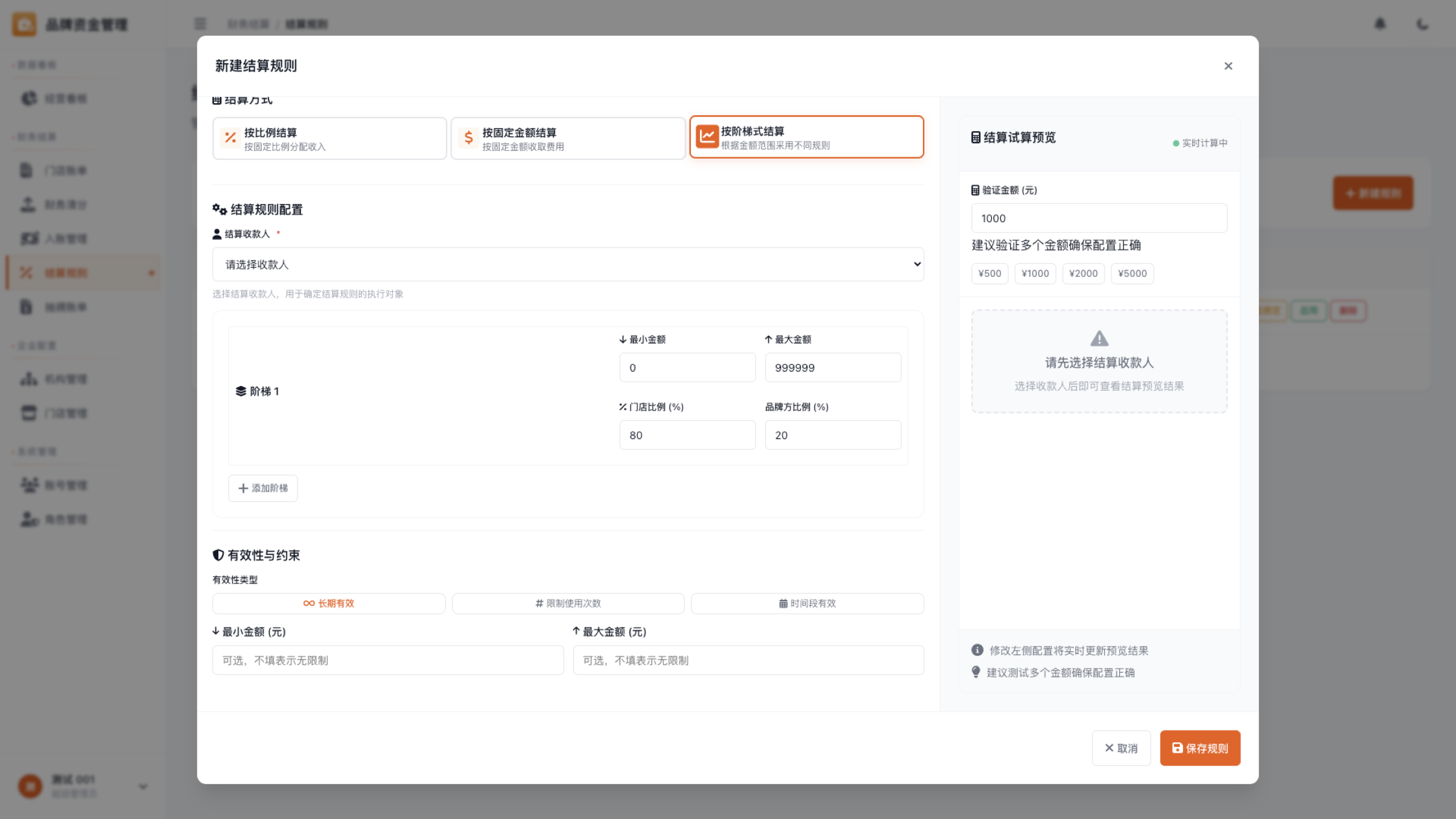
Task: Expand the user account chevron at bottom-left
Action: (143, 786)
